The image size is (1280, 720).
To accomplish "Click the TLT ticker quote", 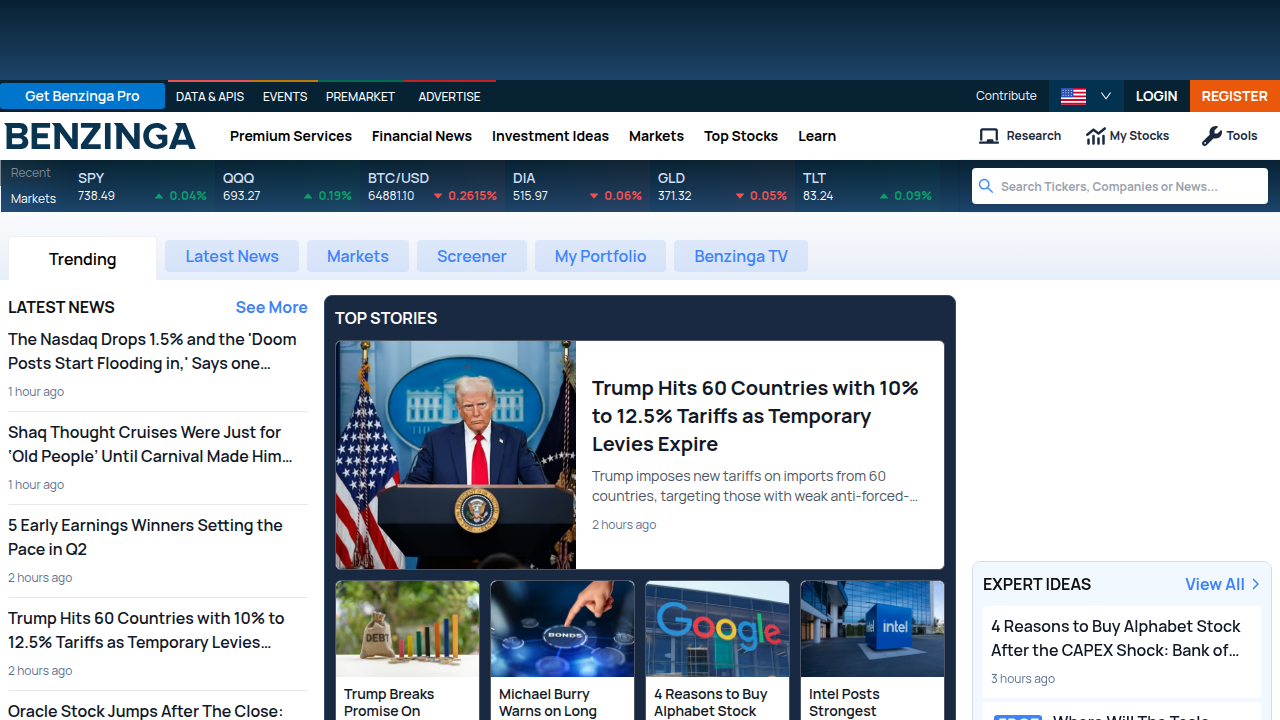I will (867, 186).
